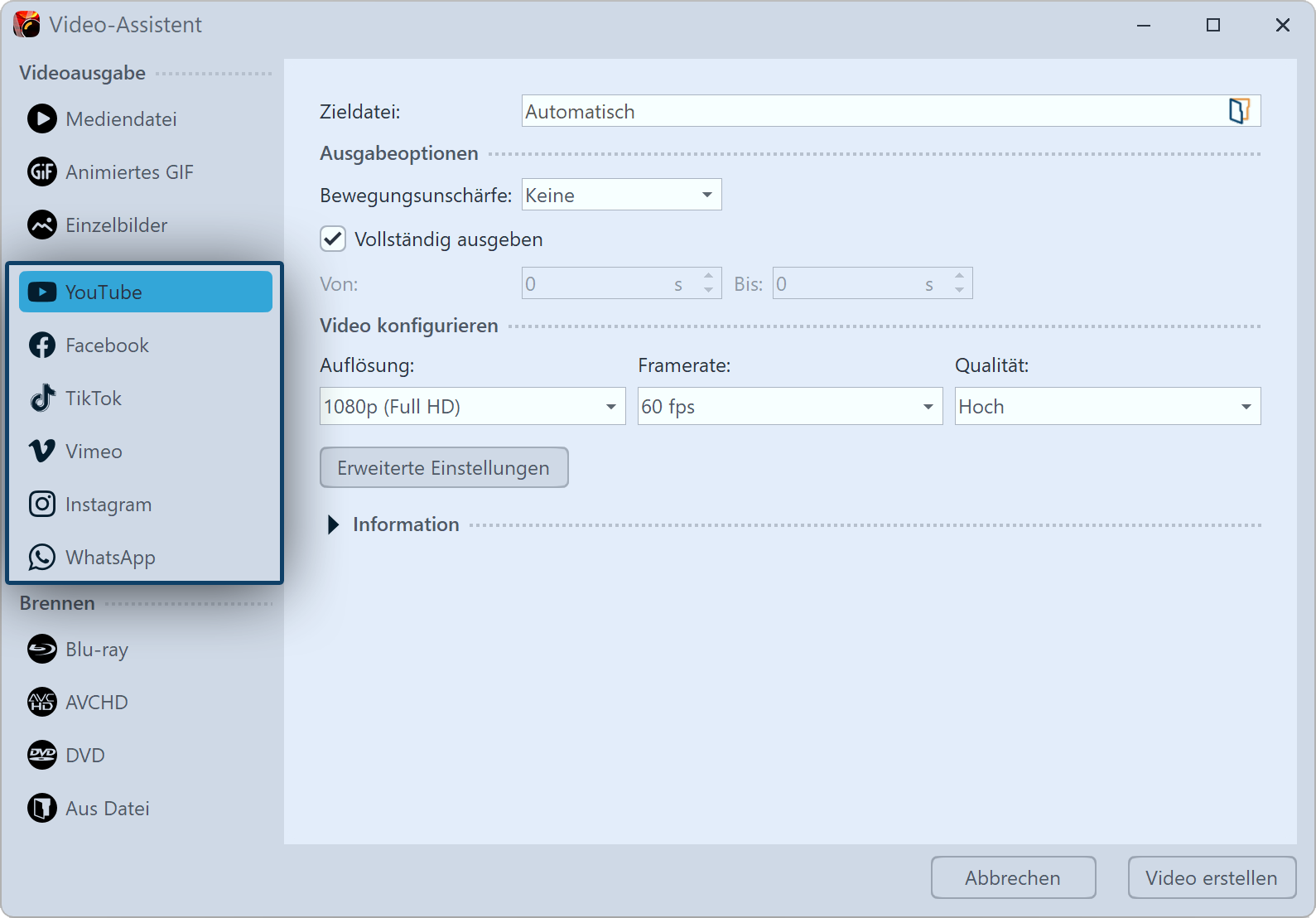Image resolution: width=1316 pixels, height=918 pixels.
Task: Click the Mediendatei play icon
Action: pyautogui.click(x=42, y=119)
